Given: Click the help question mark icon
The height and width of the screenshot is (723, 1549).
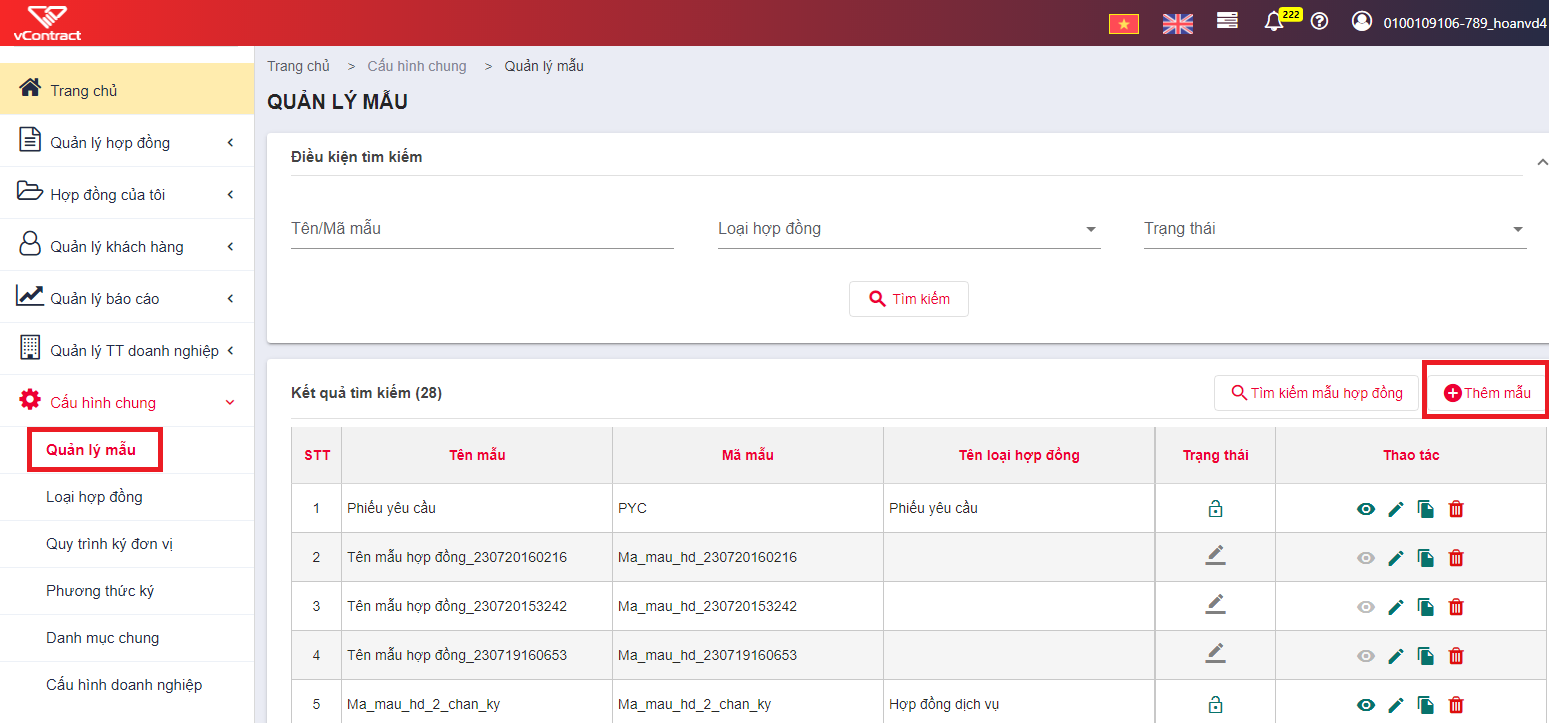Looking at the screenshot, I should (x=1319, y=21).
